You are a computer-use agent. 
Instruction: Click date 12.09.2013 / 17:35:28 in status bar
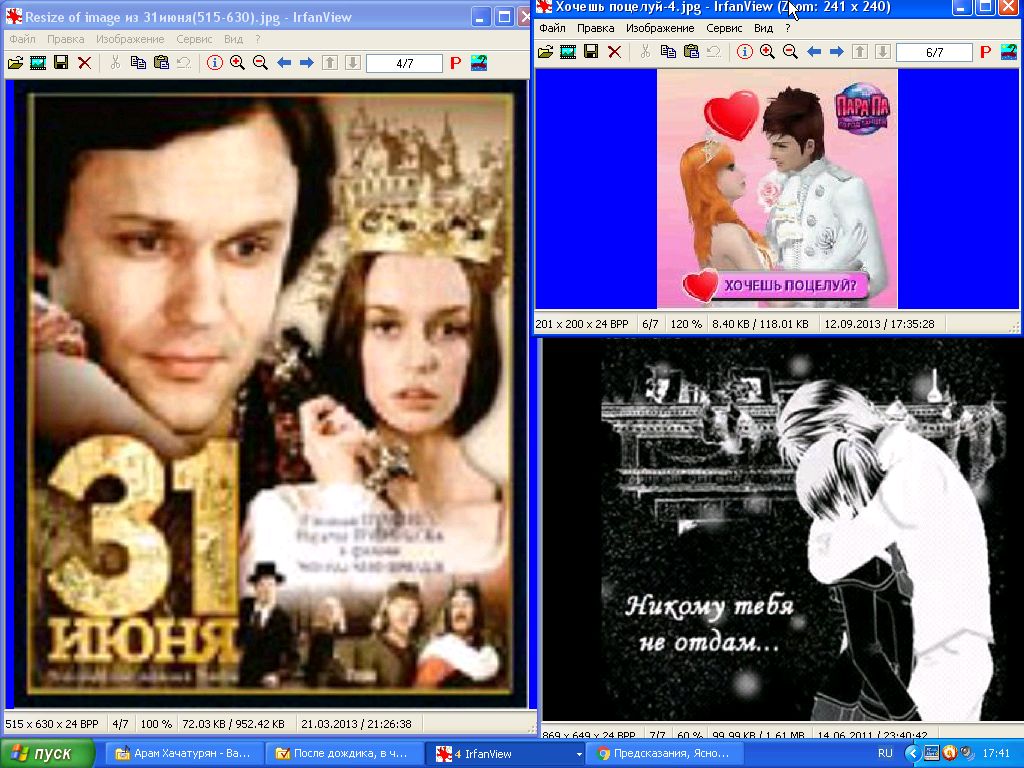(880, 324)
